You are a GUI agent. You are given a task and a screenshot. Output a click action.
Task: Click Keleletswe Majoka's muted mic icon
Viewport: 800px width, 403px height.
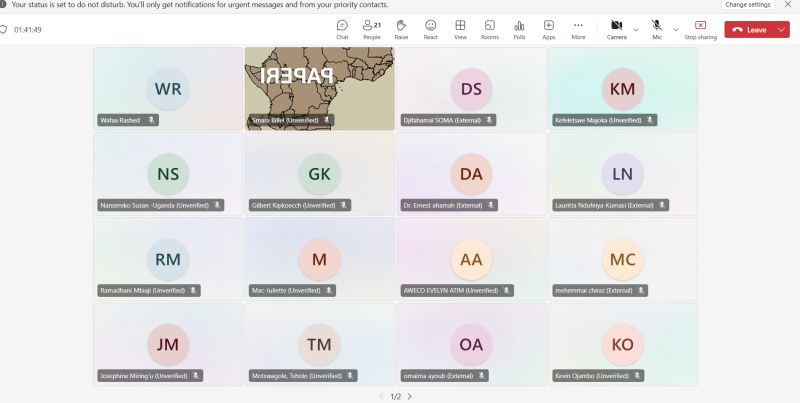649,120
